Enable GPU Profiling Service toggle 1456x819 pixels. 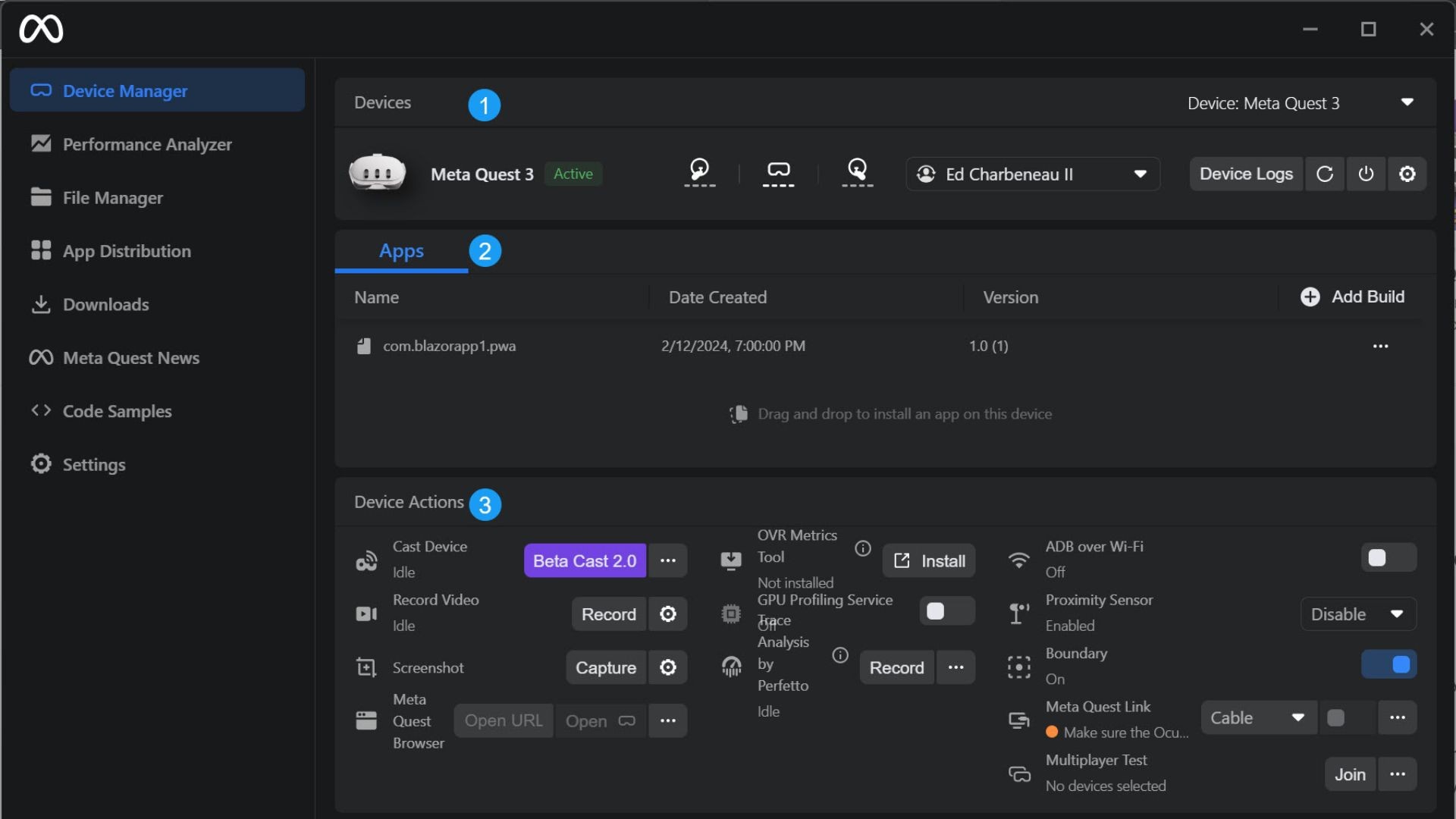946,611
